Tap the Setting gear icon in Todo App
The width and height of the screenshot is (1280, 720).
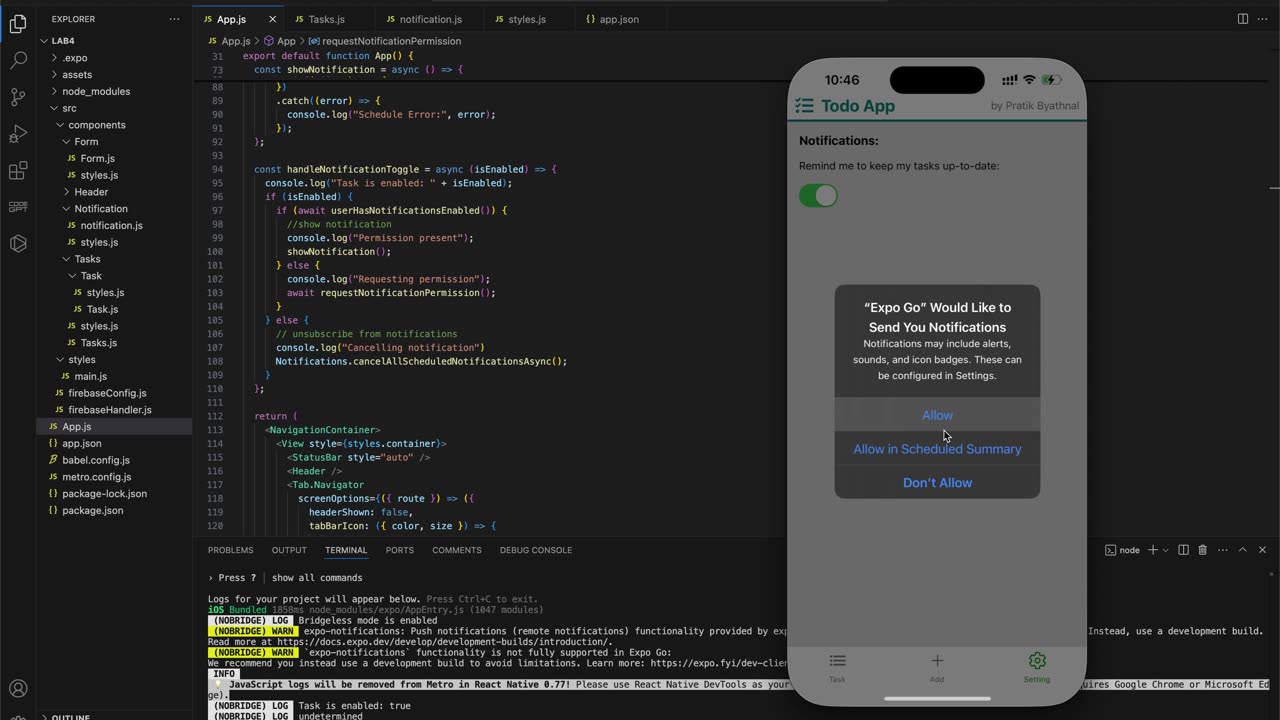1037,661
